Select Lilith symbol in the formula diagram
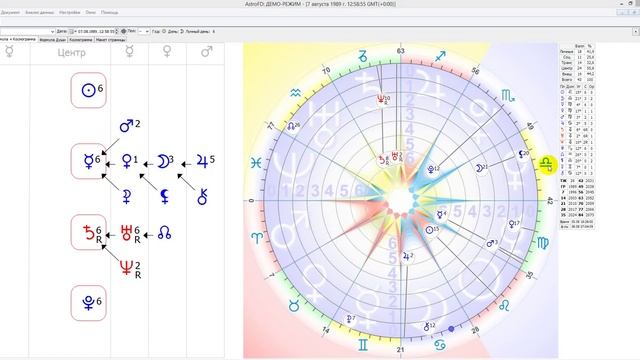 pyautogui.click(x=164, y=197)
